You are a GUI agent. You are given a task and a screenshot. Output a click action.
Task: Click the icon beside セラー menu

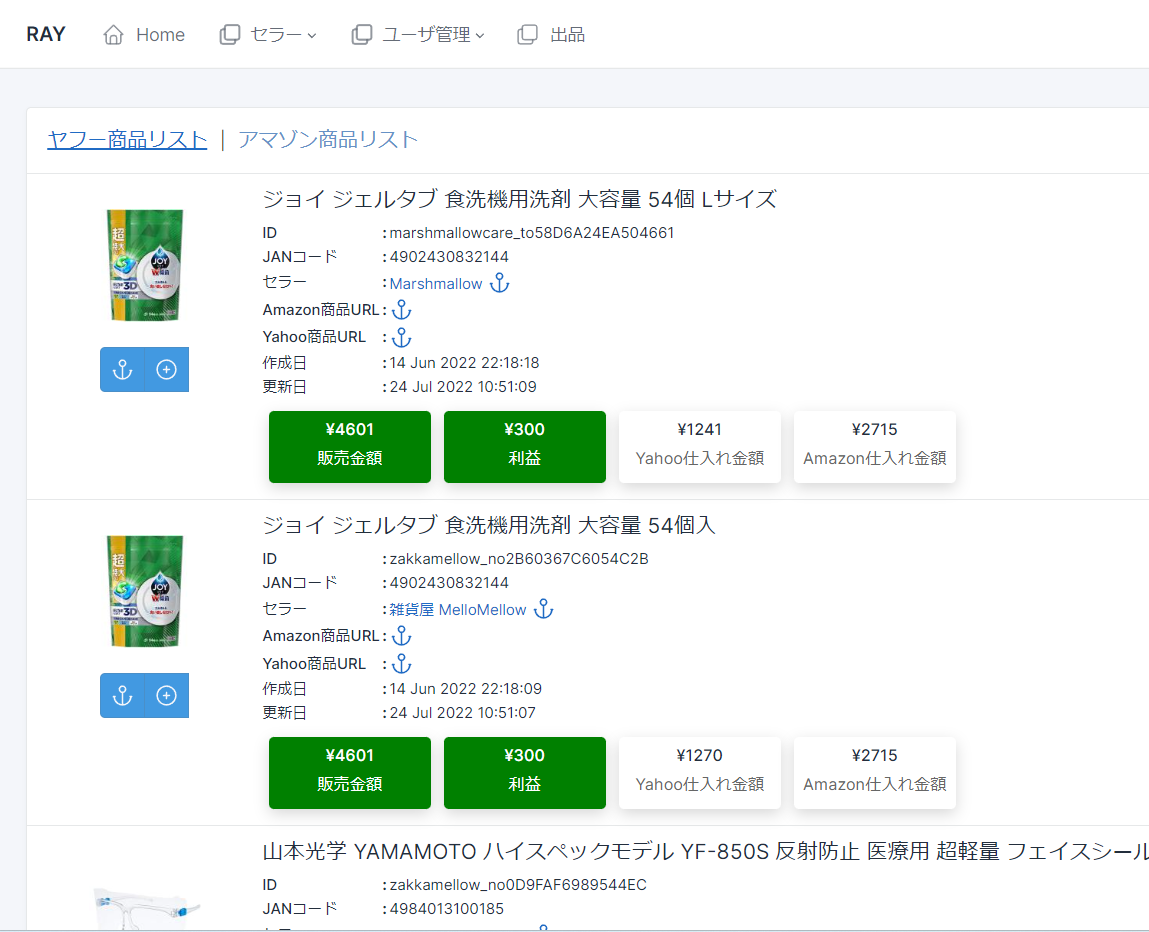tap(230, 34)
